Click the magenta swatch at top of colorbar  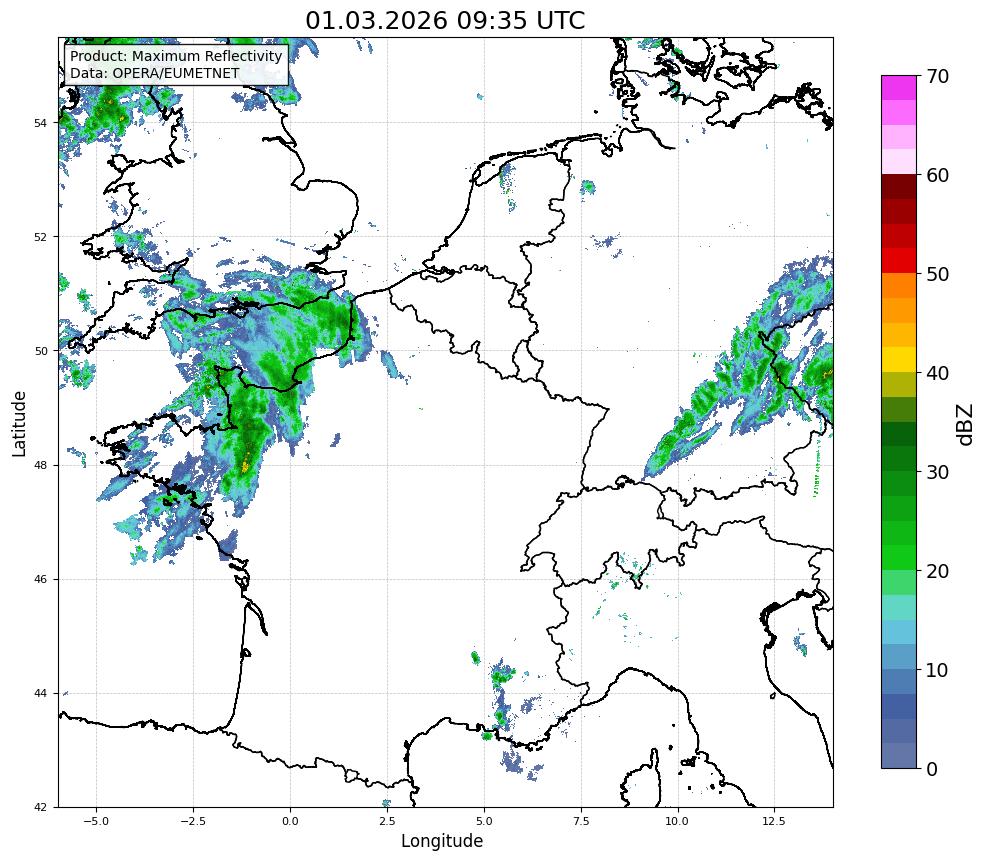899,88
